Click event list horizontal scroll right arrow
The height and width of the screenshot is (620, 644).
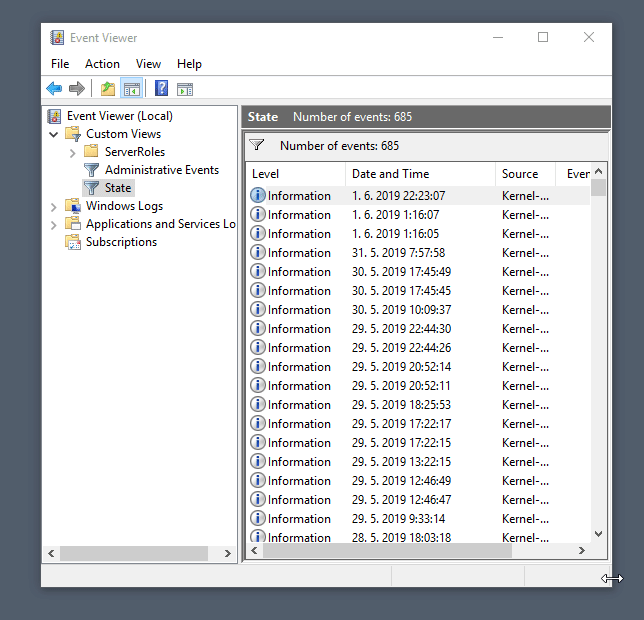[x=582, y=550]
